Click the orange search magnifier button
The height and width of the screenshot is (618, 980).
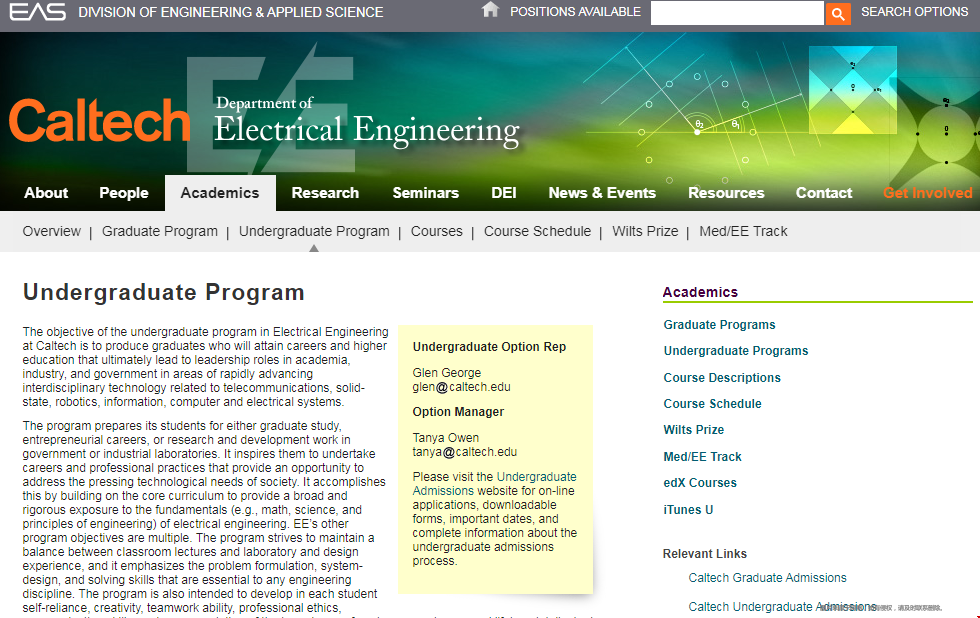click(838, 13)
